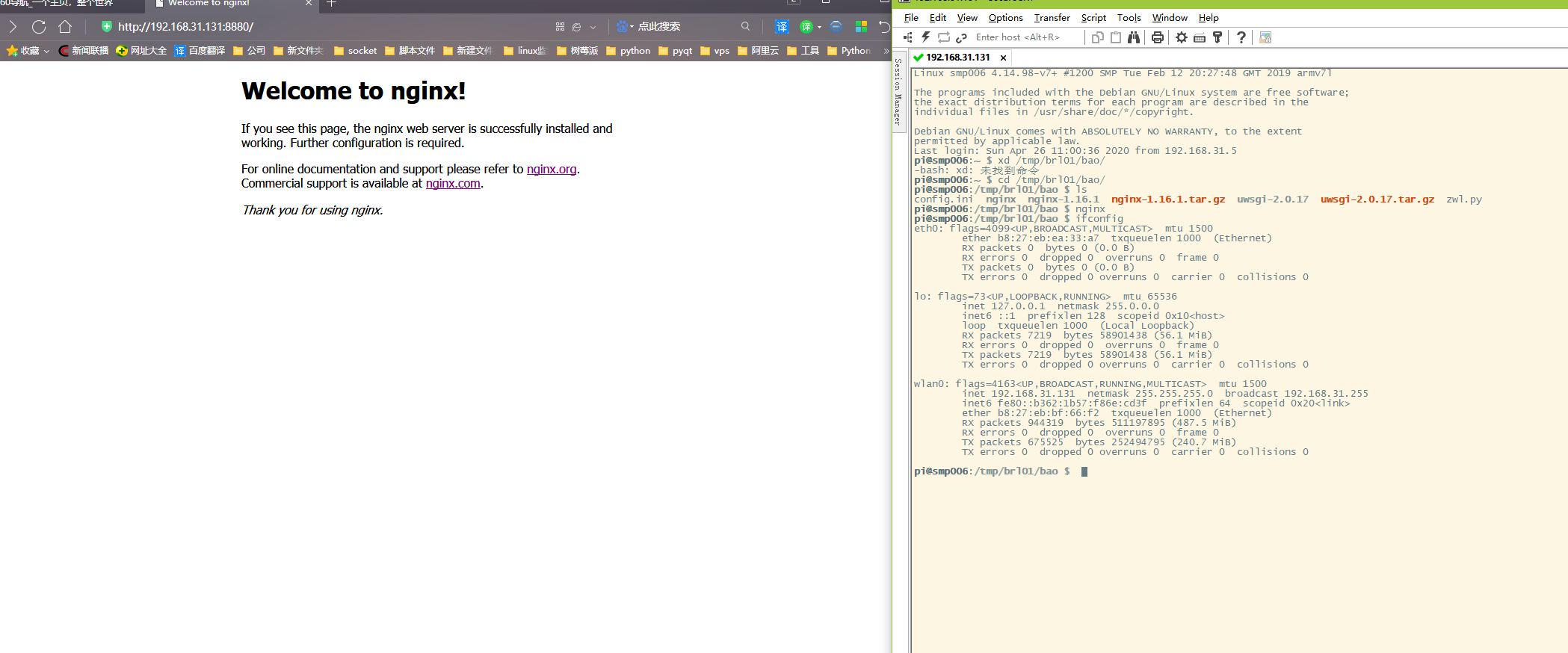Click the browser forward arrow
The image size is (1568, 653).
[x=13, y=27]
